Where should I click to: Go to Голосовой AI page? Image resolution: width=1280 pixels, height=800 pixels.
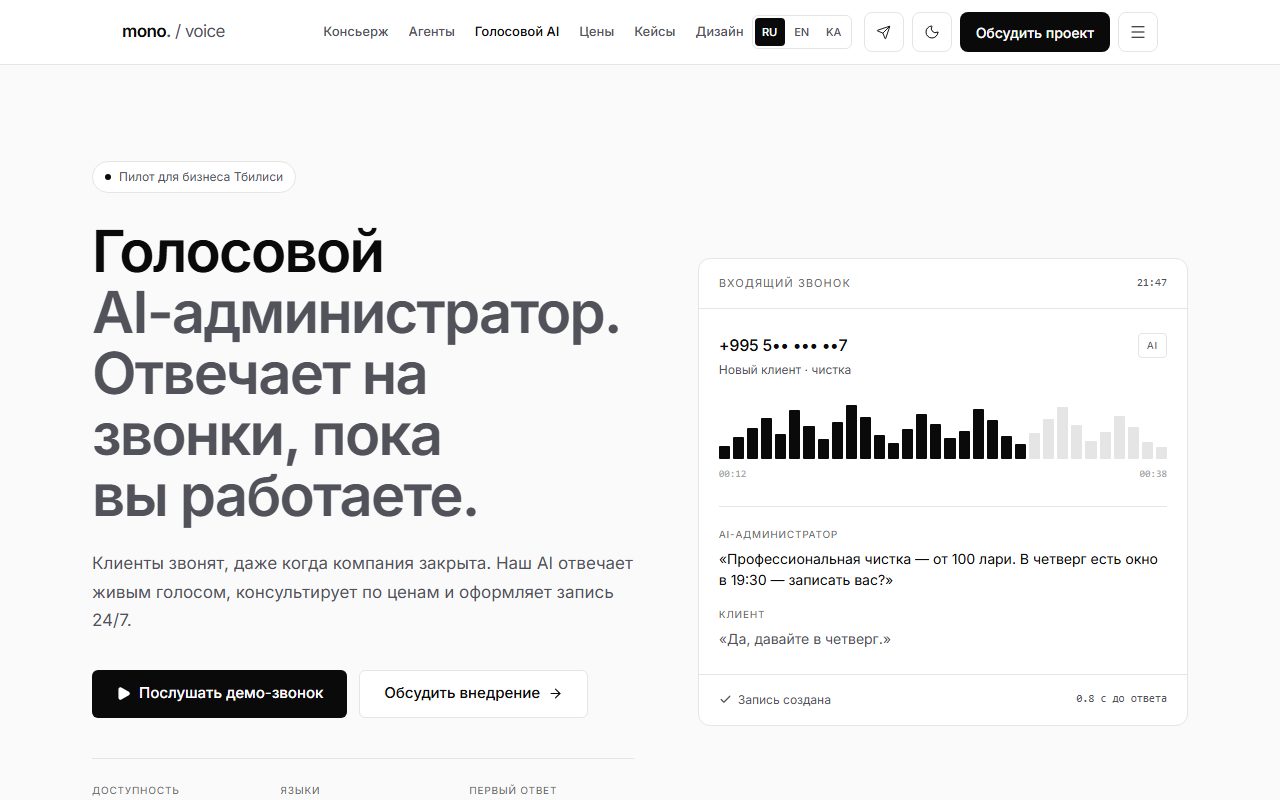[x=517, y=32]
